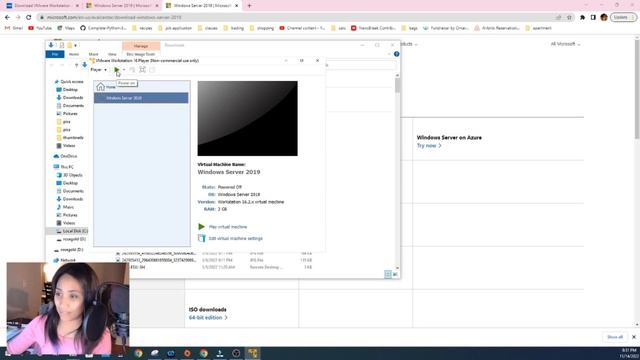The width and height of the screenshot is (640, 360).
Task: Click the up arrow in File Explorer navigation
Action: [76, 65]
